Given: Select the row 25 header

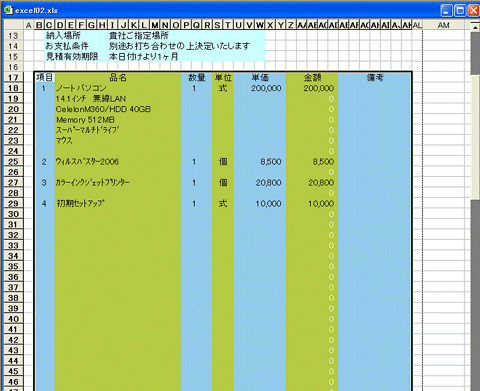Looking at the screenshot, I should [13, 161].
